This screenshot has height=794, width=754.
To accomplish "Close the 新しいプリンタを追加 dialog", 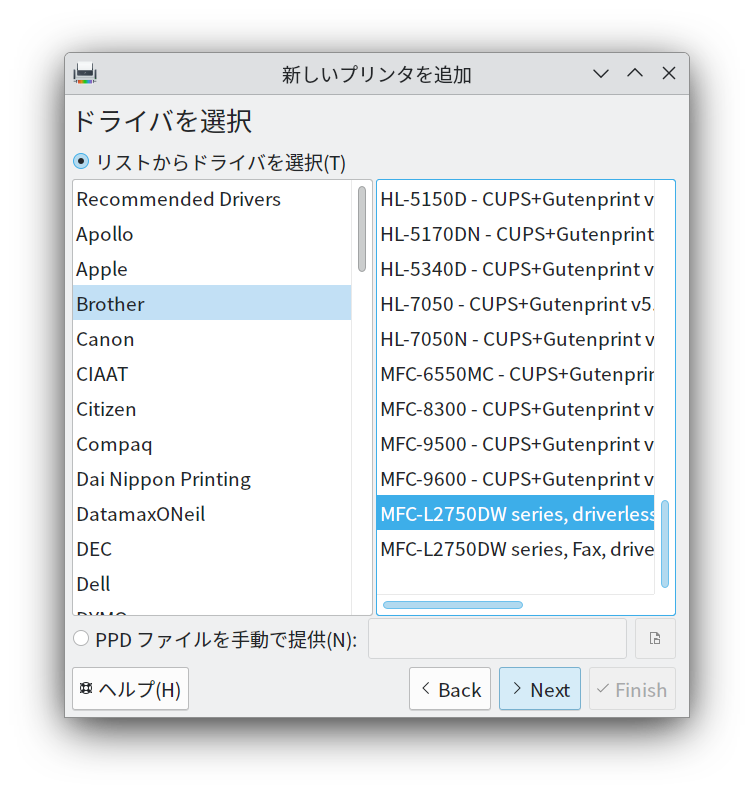I will pos(668,74).
